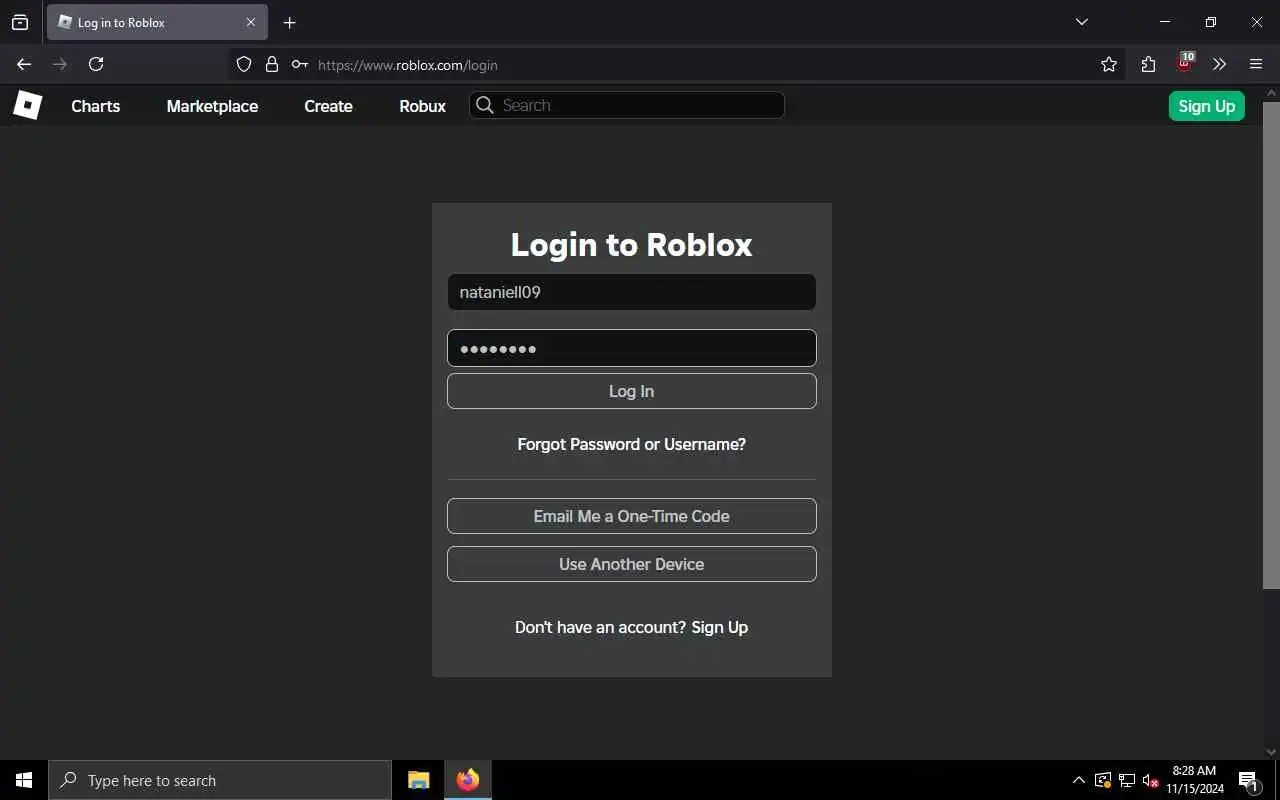Go forward to next page arrow
Screen dimensions: 1280x800
60,64
